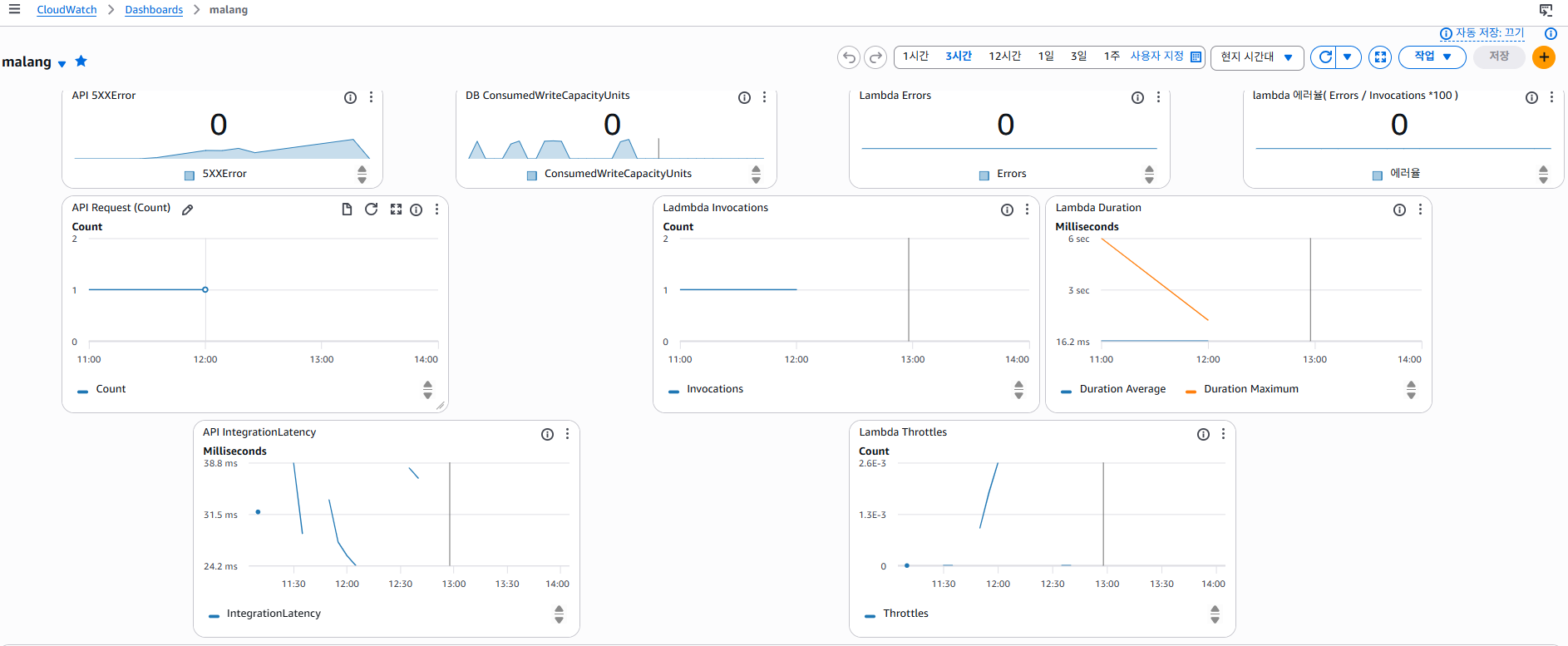1568x646 pixels.
Task: Open the API Request (Count) widget menu
Action: [436, 210]
